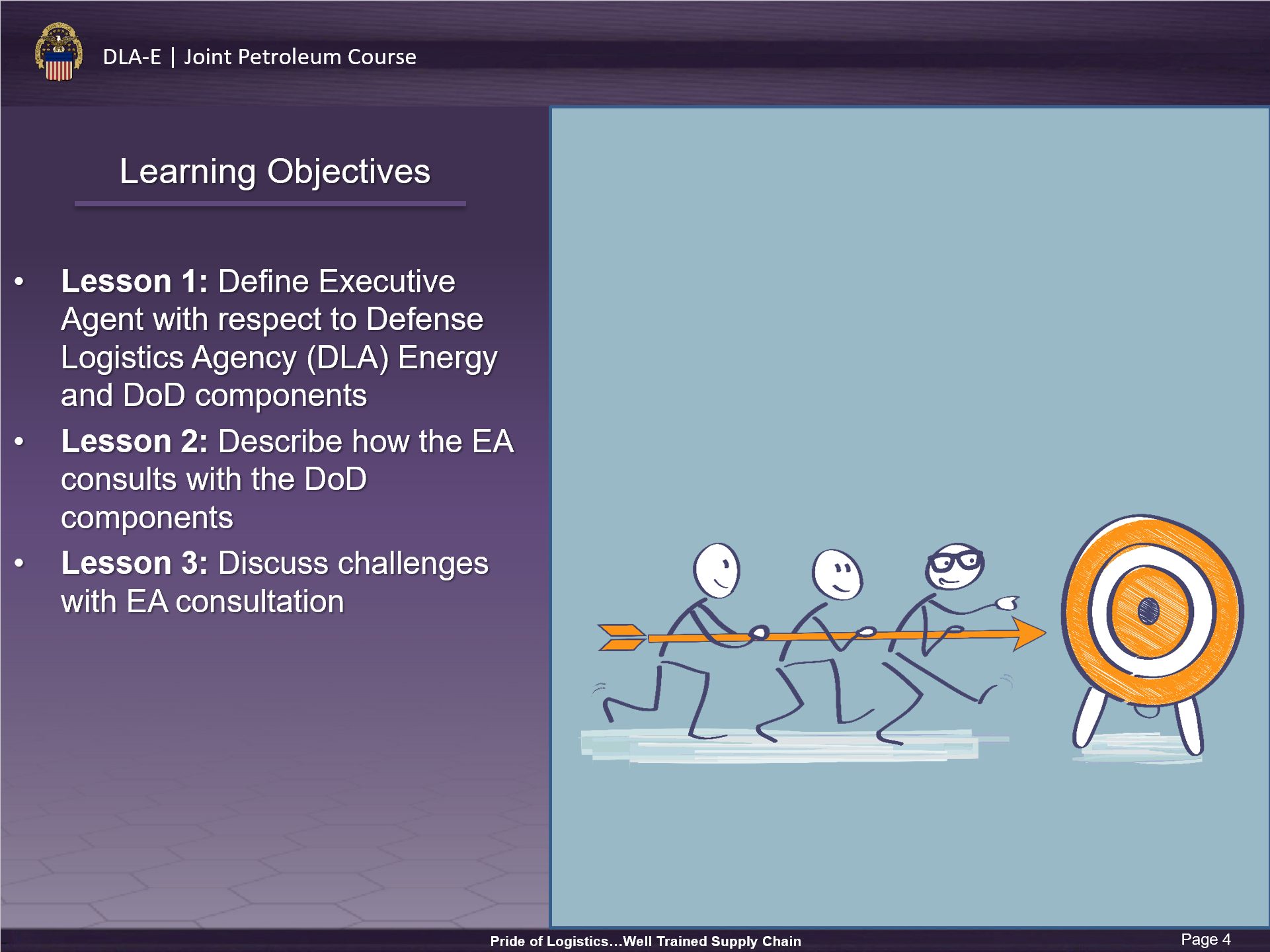Click the dark center of the bullseye
The height and width of the screenshot is (952, 1270).
tap(1148, 611)
